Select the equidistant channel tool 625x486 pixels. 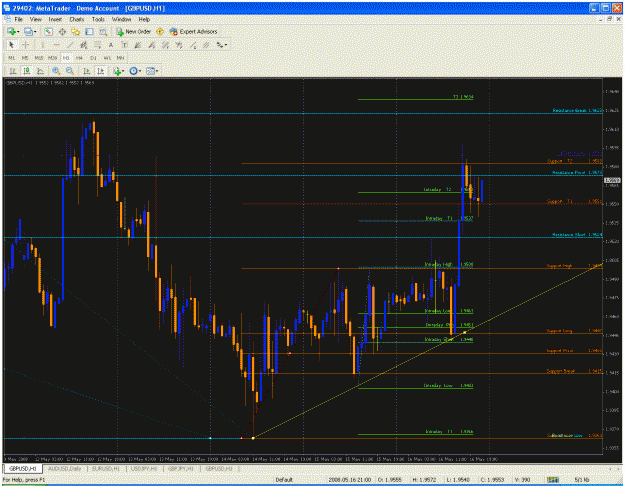pos(83,45)
